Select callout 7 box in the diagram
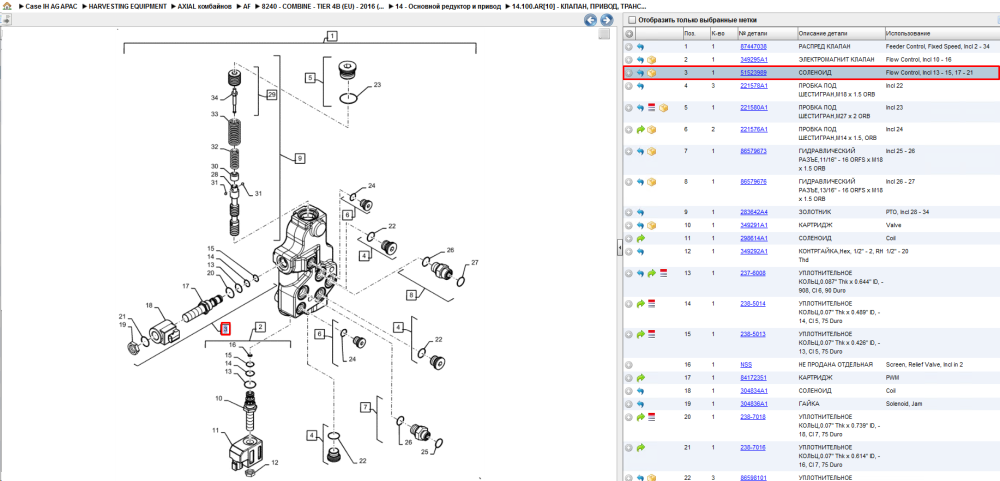 [365, 407]
